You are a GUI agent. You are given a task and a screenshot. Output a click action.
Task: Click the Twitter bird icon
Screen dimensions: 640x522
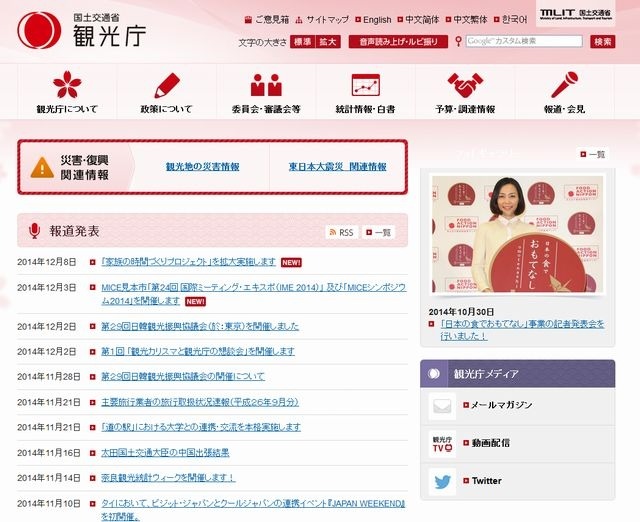click(x=442, y=482)
